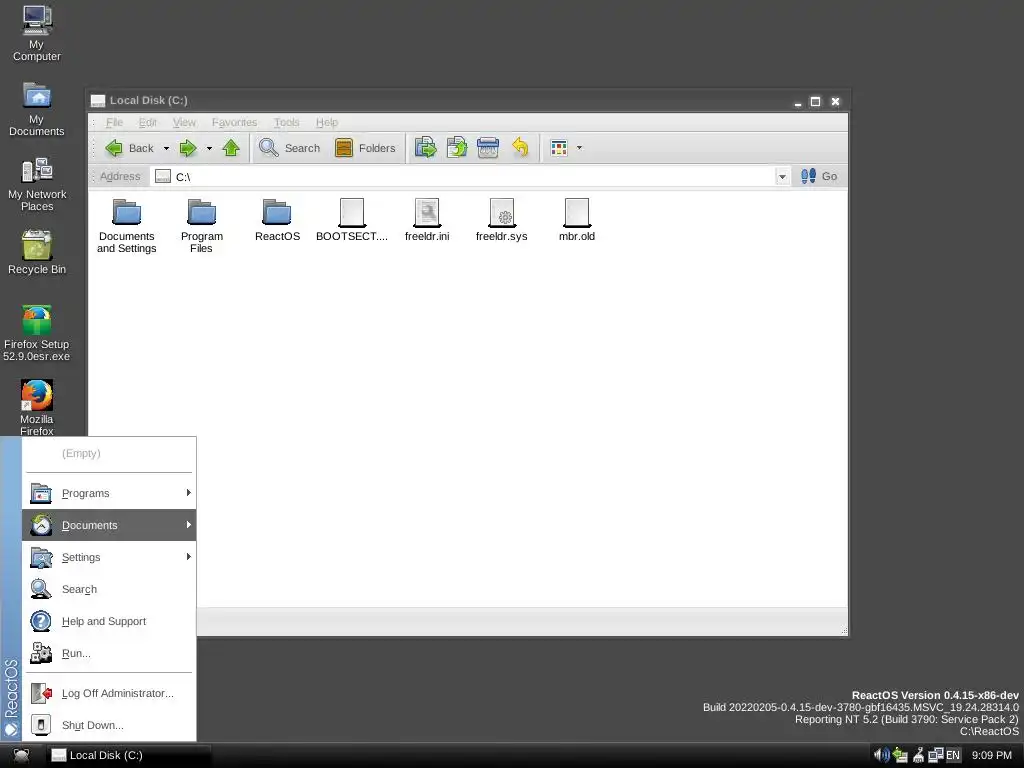Viewport: 1024px width, 768px height.
Task: Open the View menu
Action: (184, 122)
